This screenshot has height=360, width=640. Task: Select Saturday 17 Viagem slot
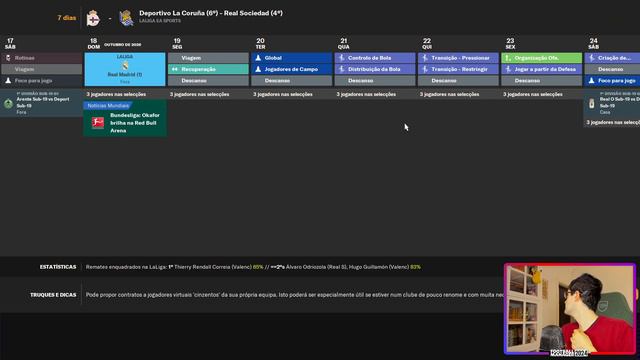[x=41, y=69]
